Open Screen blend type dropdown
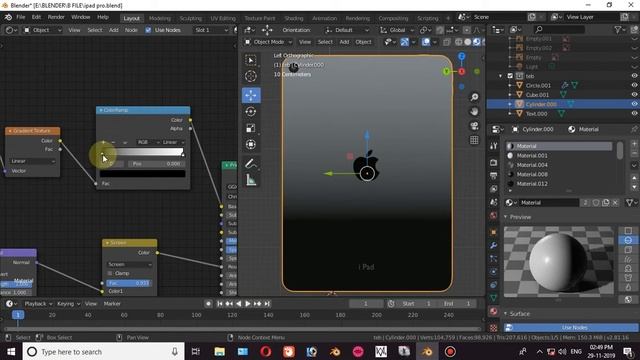Screen dimensions: 640x360 tap(129, 264)
